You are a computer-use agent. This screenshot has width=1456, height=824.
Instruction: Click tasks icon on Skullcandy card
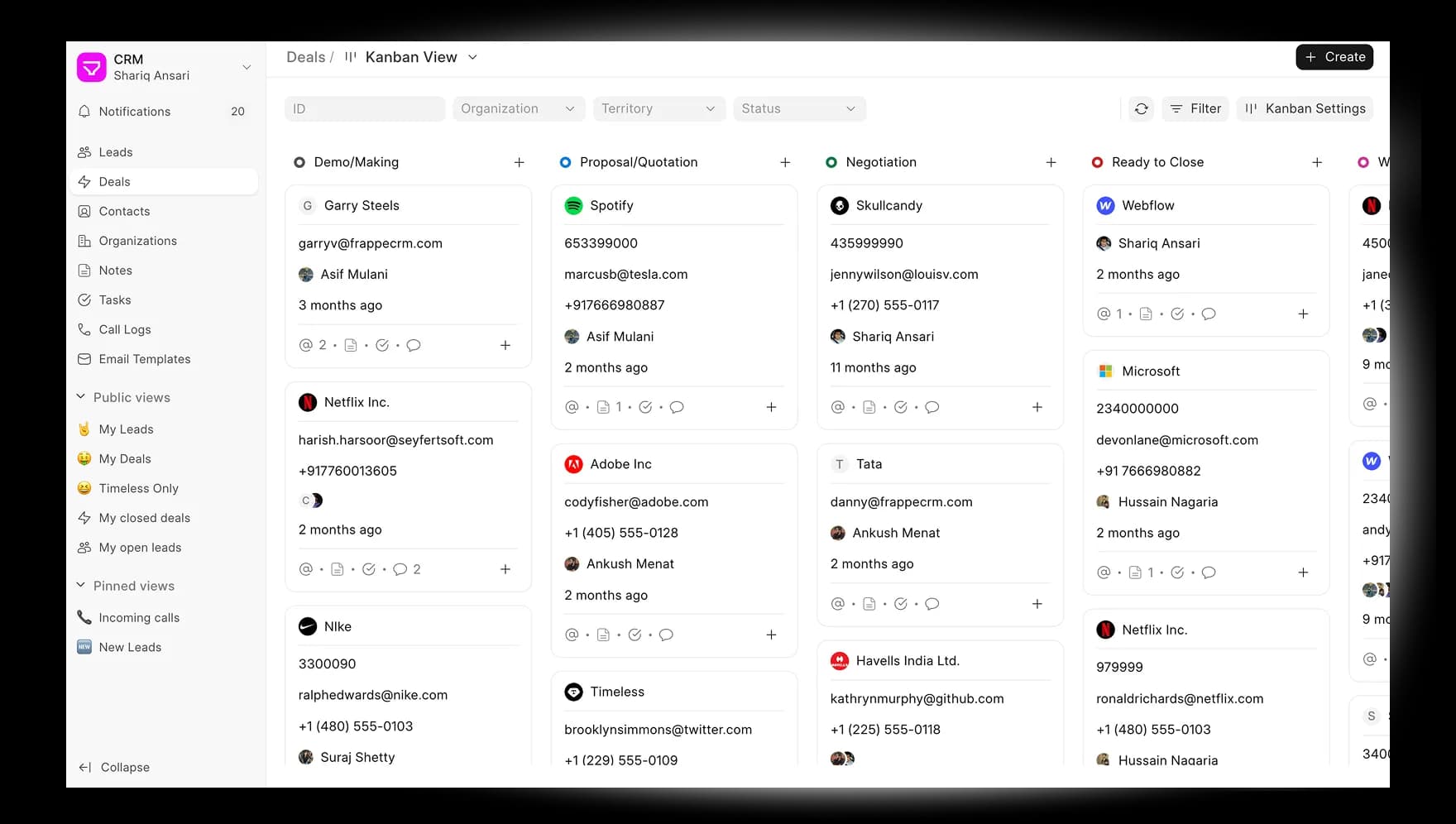pos(901,407)
